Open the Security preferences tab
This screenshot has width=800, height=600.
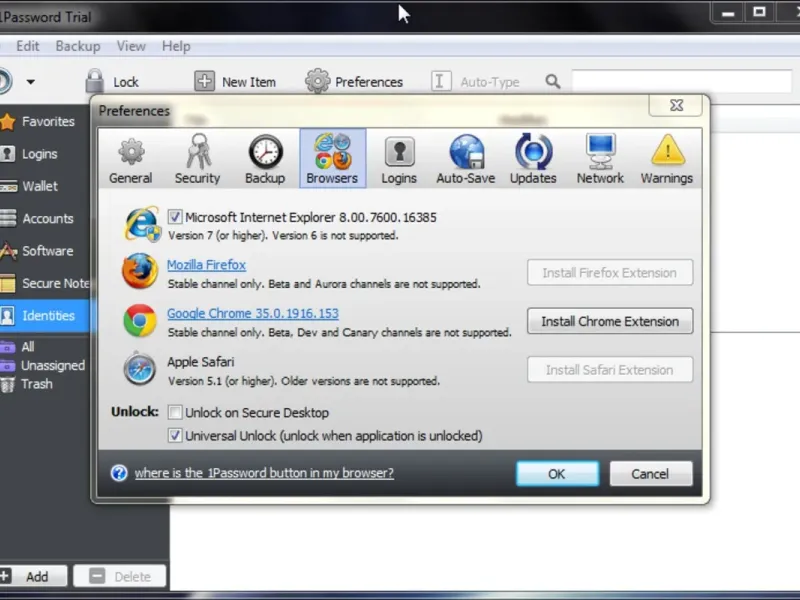(197, 159)
